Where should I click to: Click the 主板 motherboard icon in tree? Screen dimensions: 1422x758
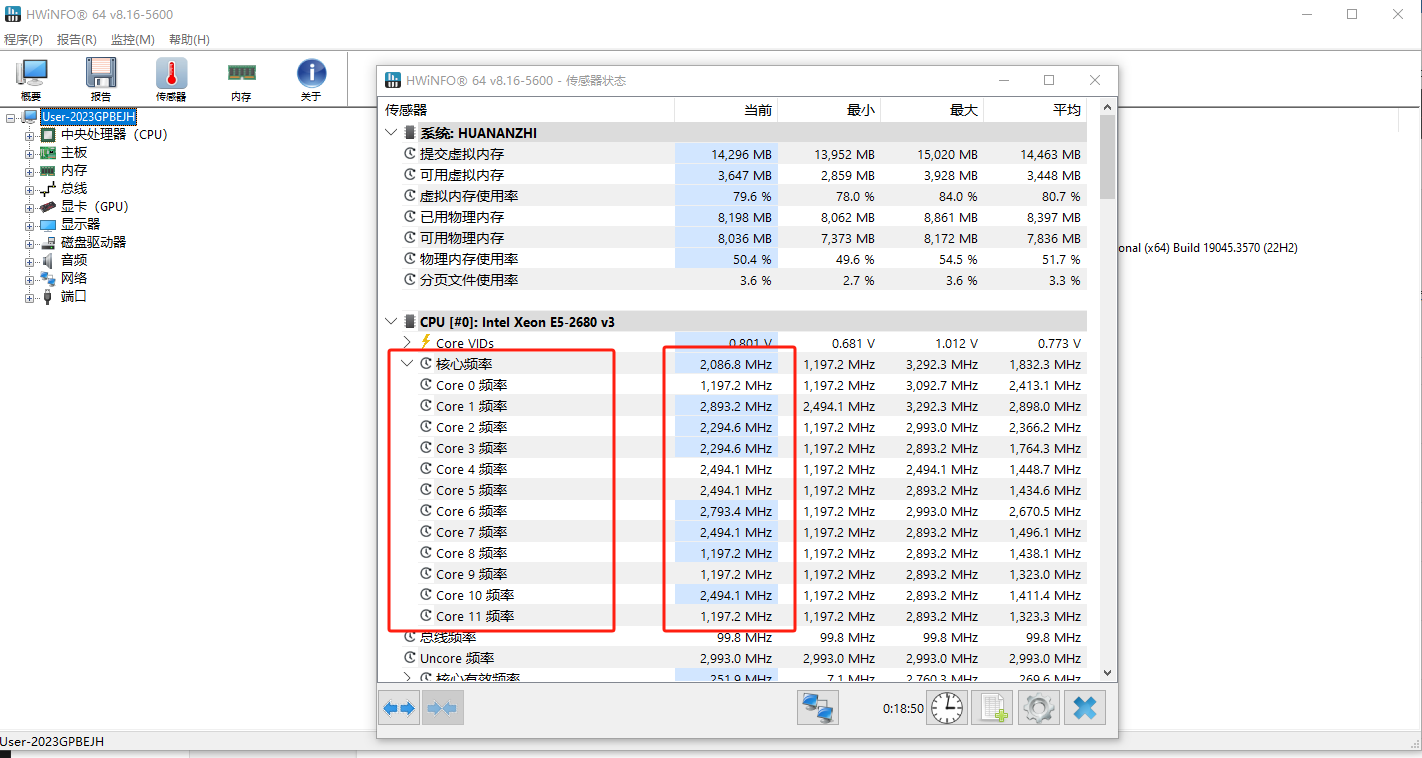point(48,152)
